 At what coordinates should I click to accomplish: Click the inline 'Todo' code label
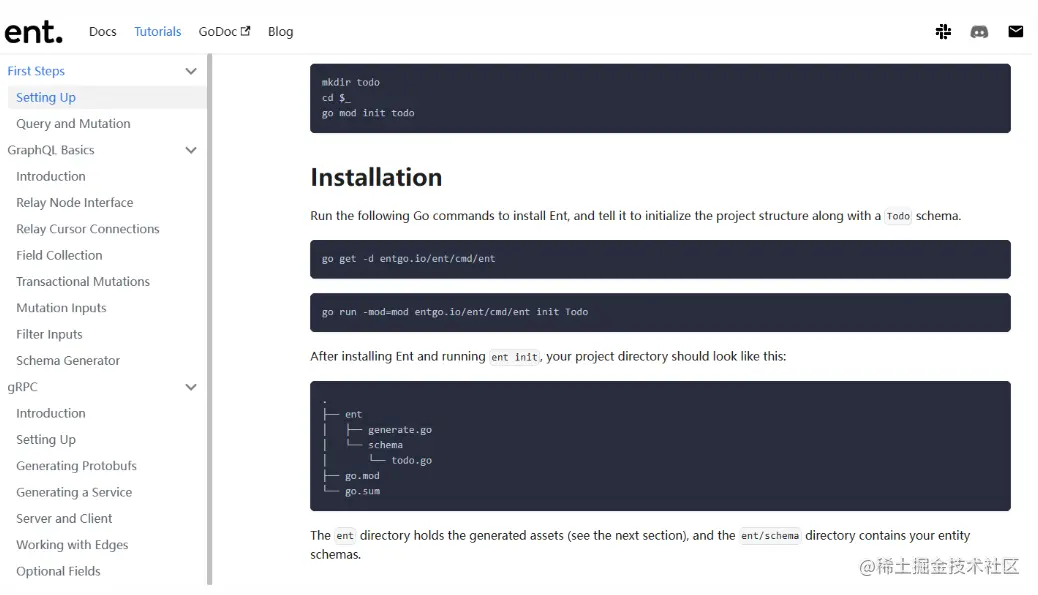[898, 216]
